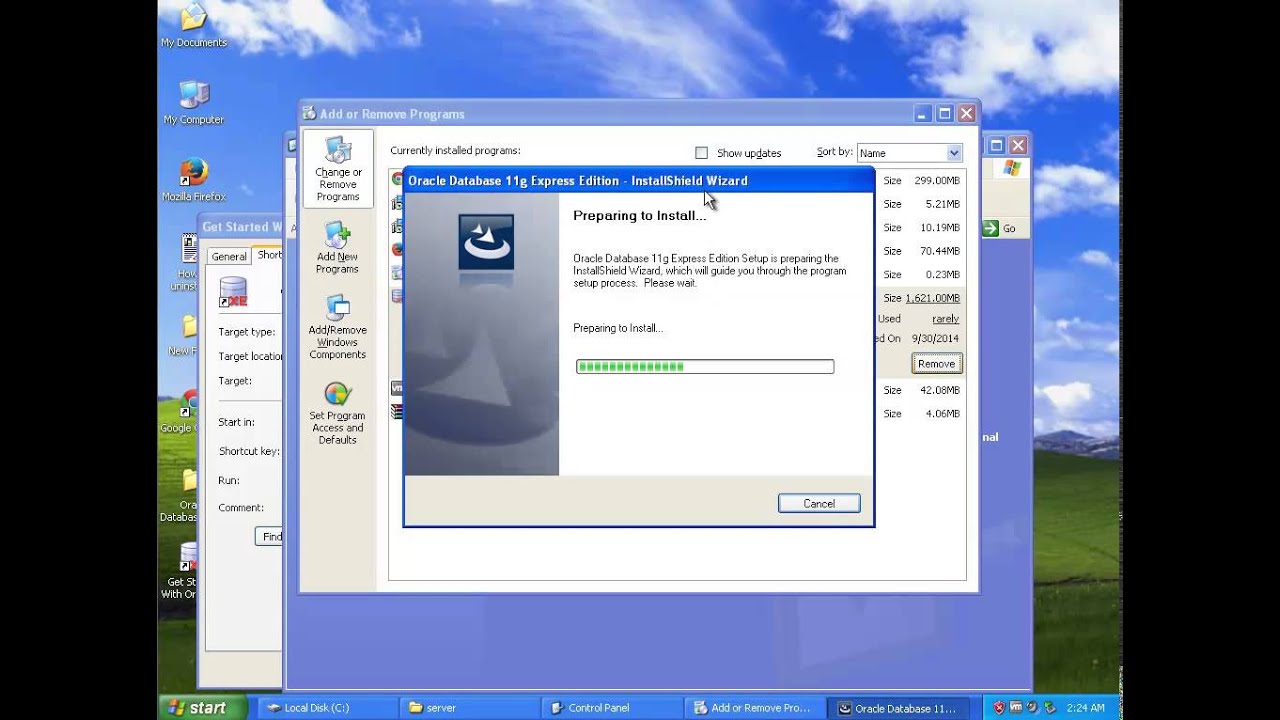Click 'Currently installed programs:' label

click(455, 150)
